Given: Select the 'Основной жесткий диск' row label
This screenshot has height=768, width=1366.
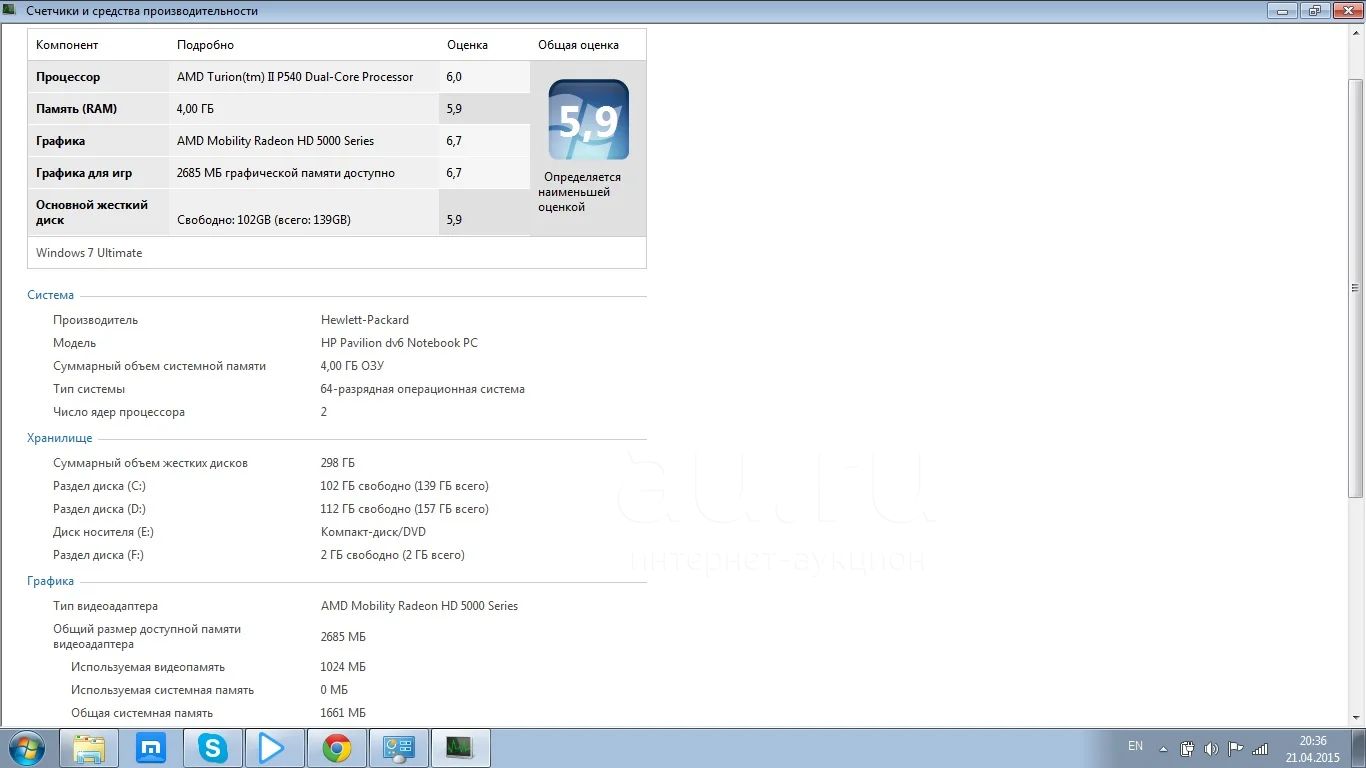Looking at the screenshot, I should coord(92,212).
